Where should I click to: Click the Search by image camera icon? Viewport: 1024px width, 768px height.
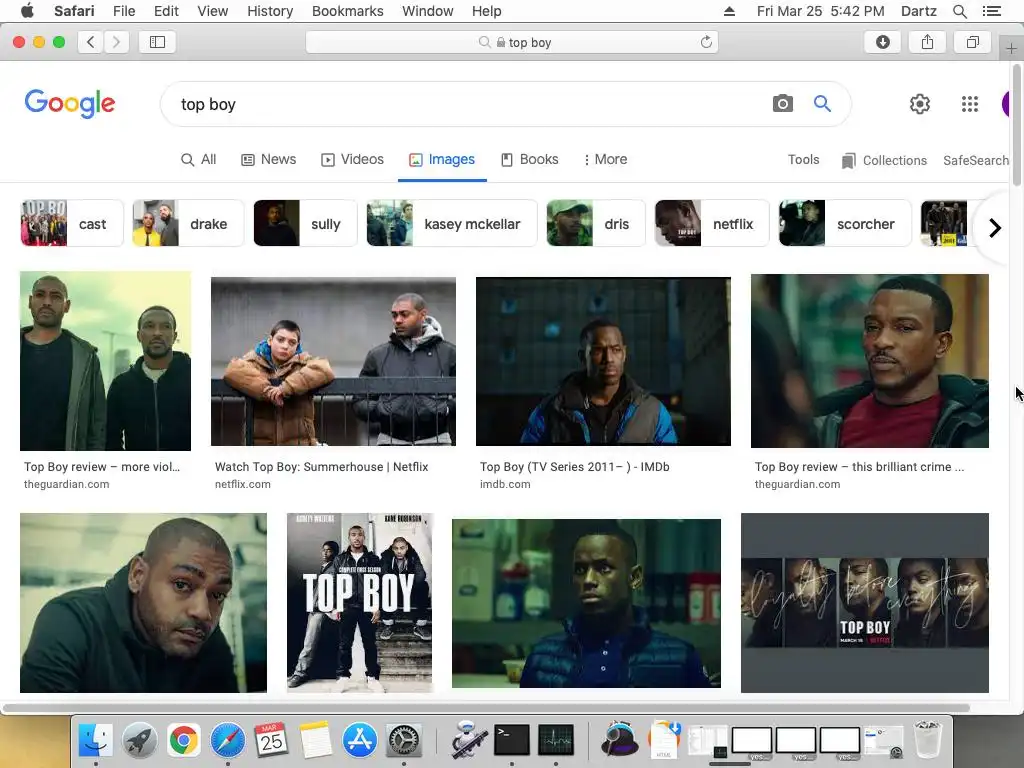coord(782,104)
